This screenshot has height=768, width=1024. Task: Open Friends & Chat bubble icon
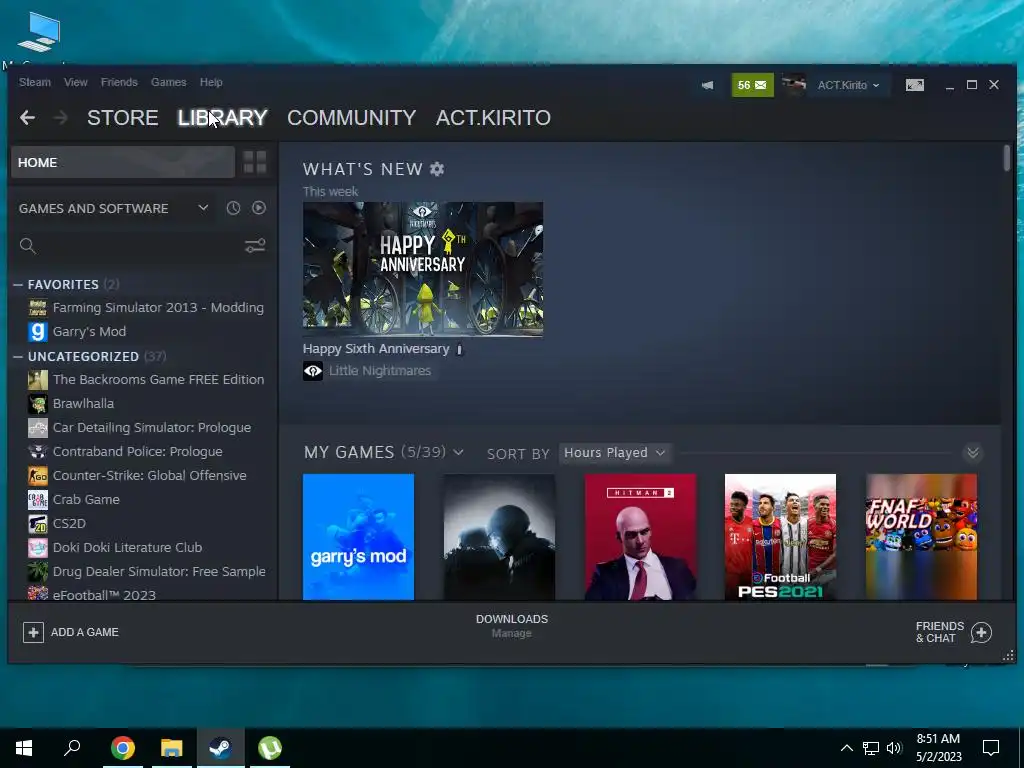point(981,632)
